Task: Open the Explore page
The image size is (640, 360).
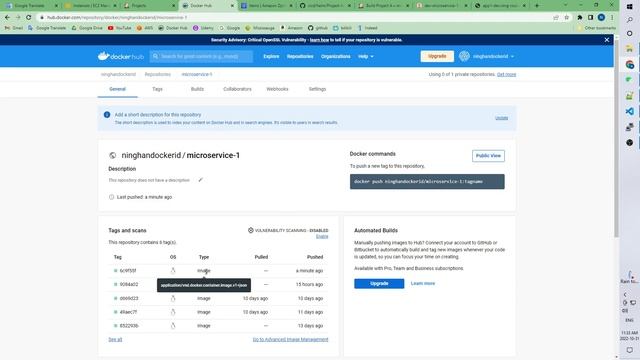Action: point(271,56)
